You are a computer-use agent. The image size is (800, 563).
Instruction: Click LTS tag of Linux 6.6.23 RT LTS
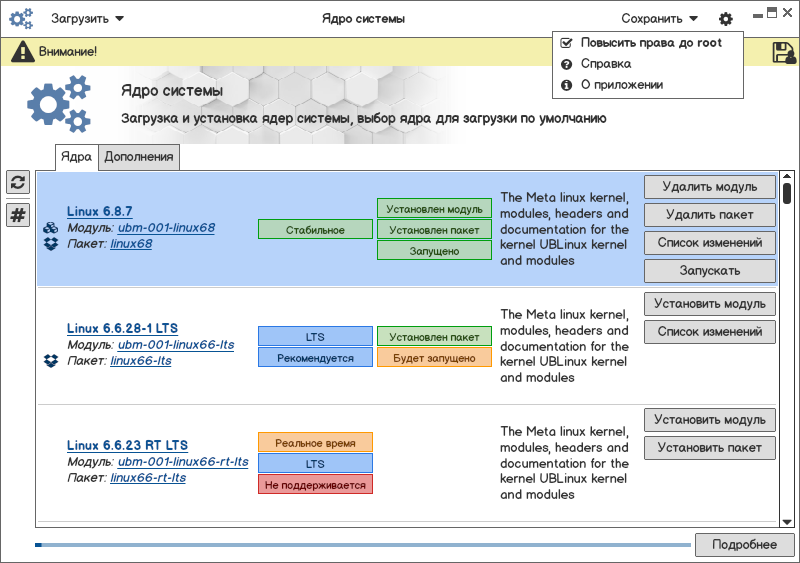[315, 463]
